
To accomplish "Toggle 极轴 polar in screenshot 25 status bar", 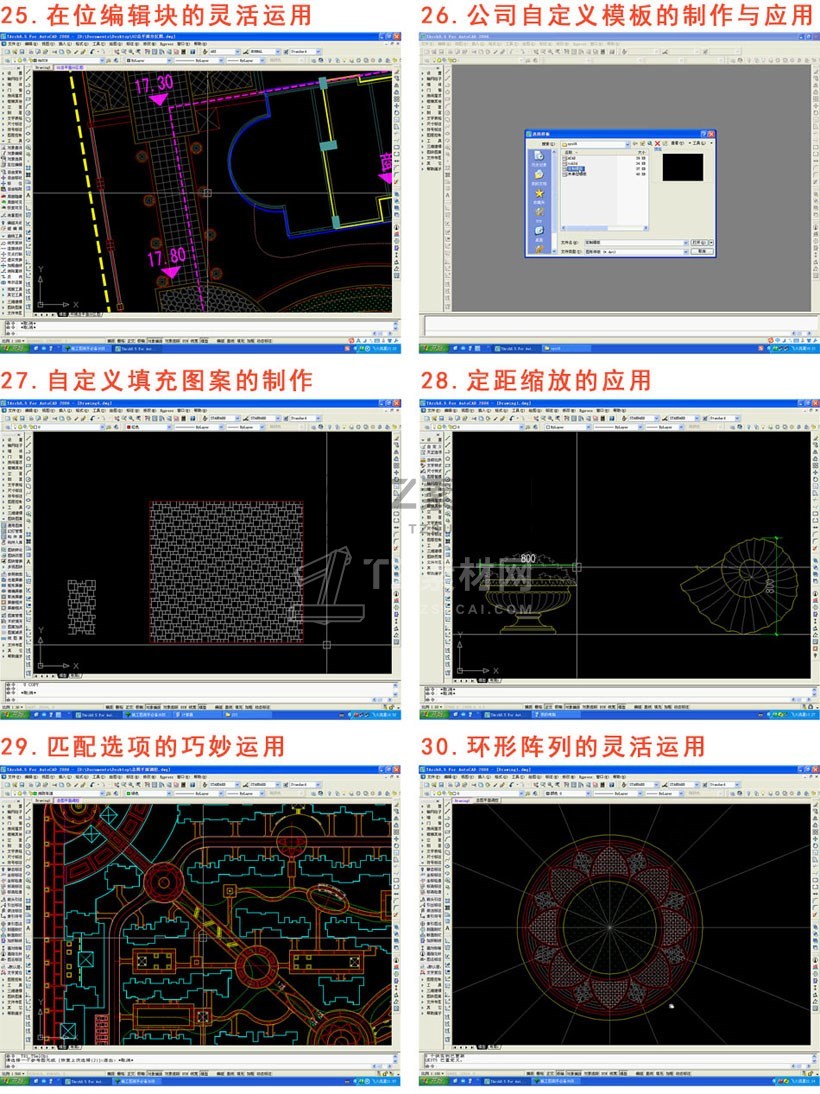I will 140,340.
